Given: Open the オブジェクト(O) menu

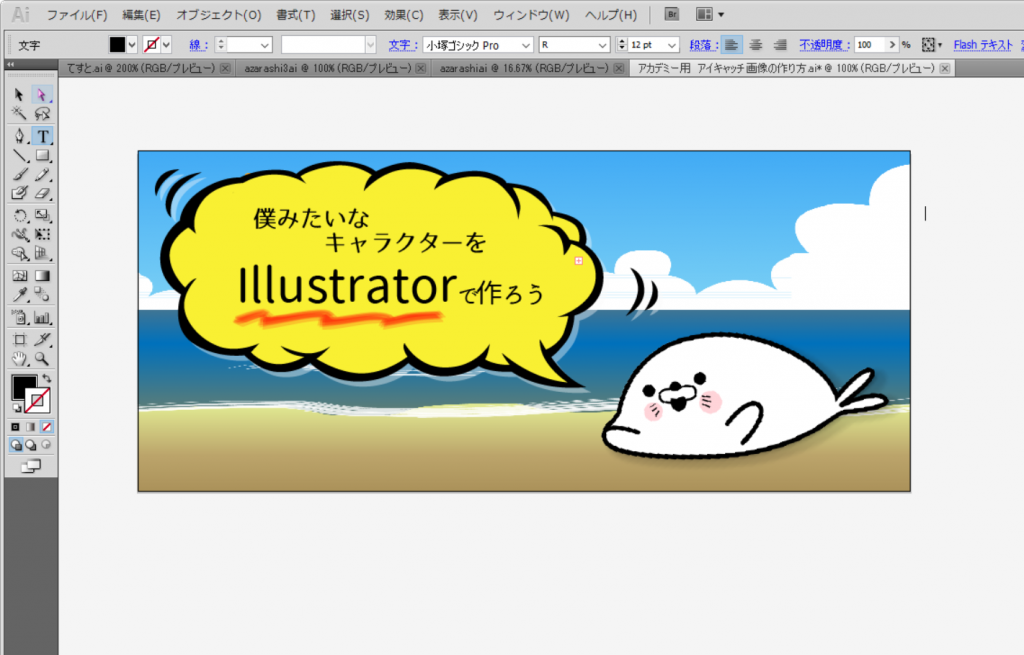Looking at the screenshot, I should tap(219, 14).
